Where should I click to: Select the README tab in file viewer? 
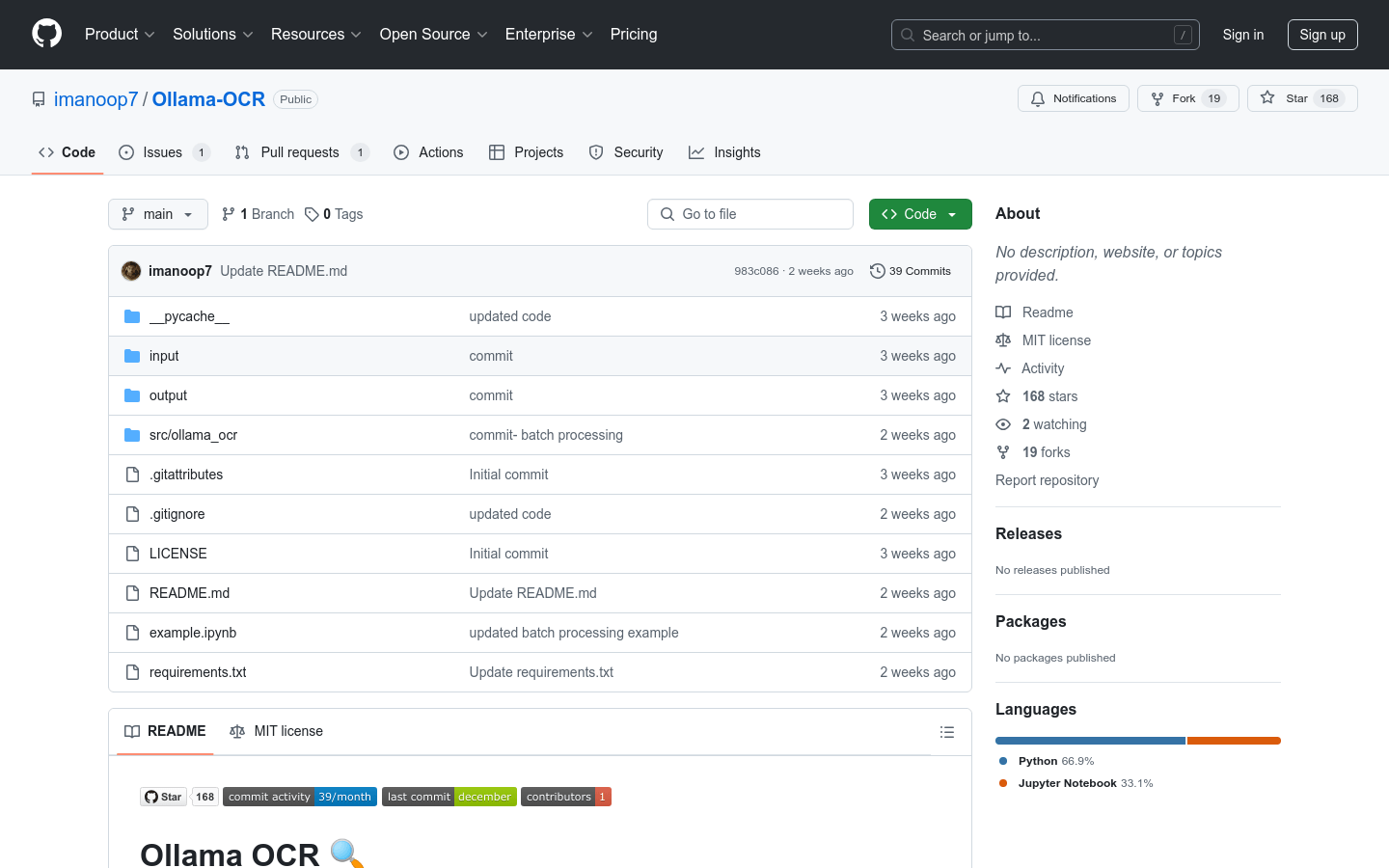[x=165, y=731]
